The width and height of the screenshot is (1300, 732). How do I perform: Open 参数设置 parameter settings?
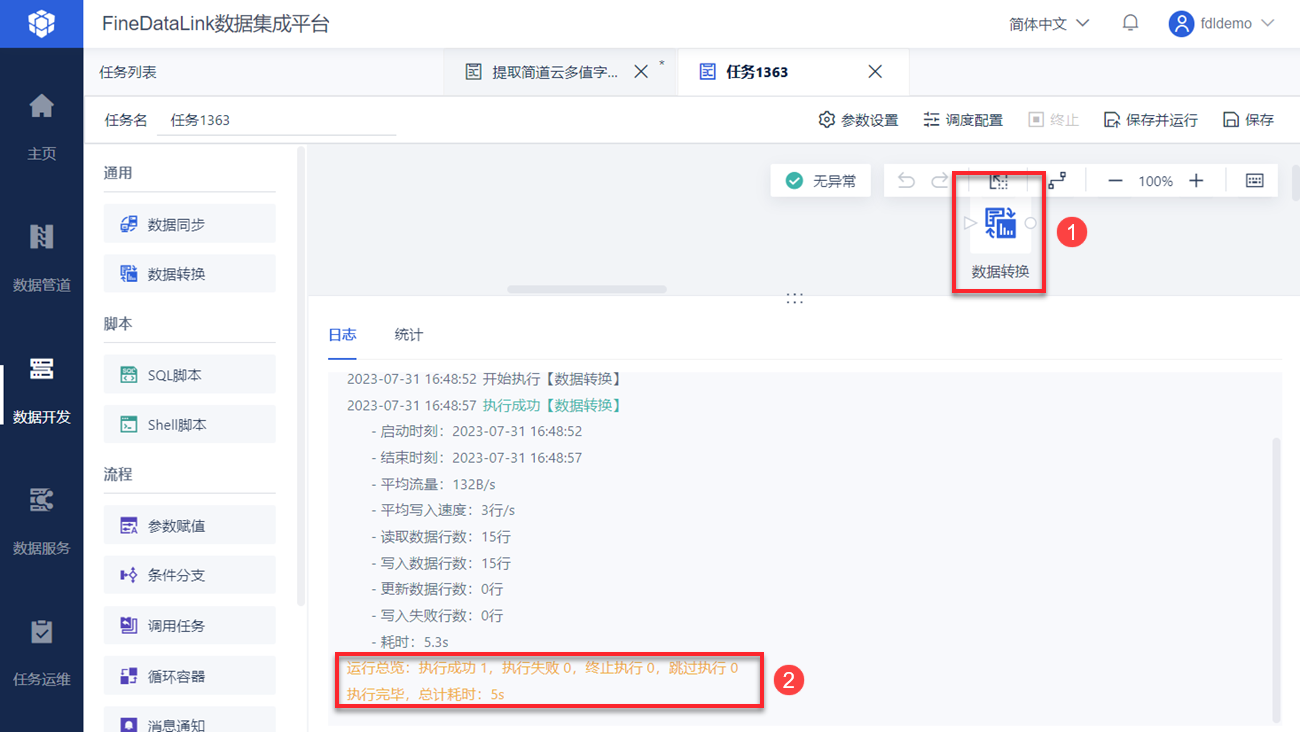858,120
